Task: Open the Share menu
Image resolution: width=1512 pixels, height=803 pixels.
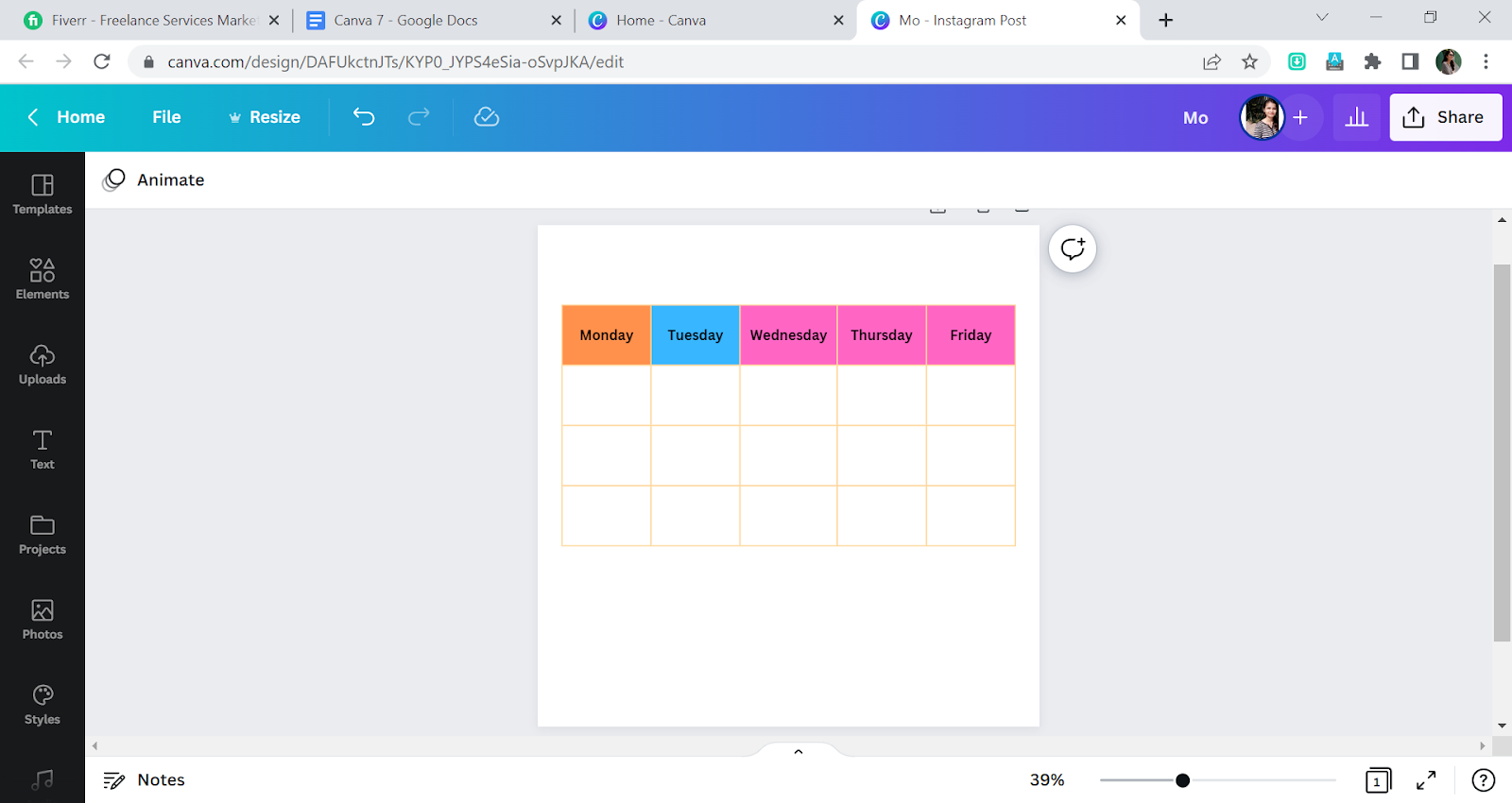Action: (x=1445, y=117)
